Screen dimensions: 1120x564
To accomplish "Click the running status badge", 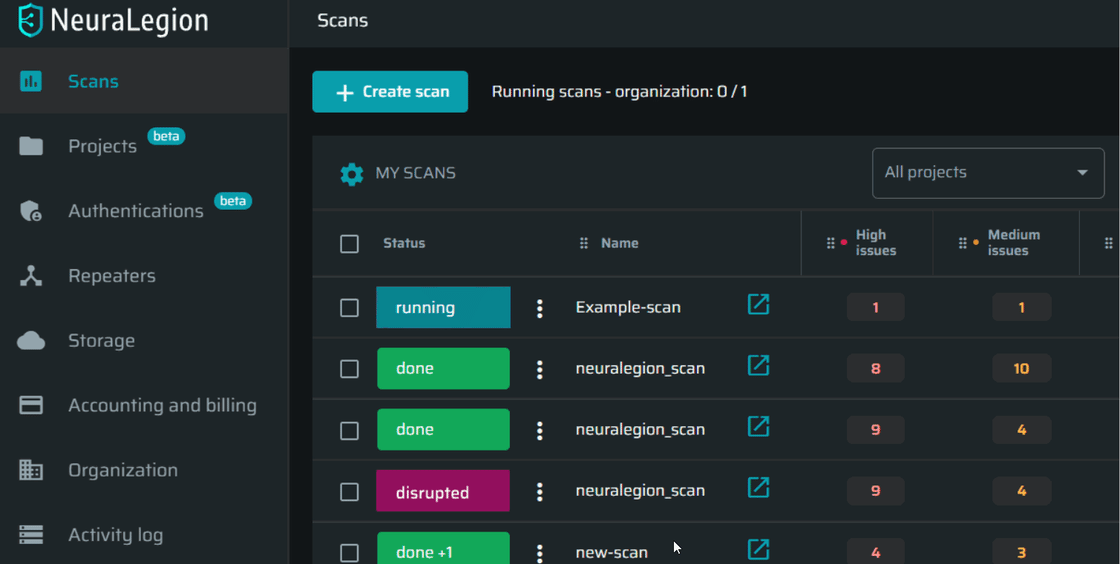I will point(443,308).
